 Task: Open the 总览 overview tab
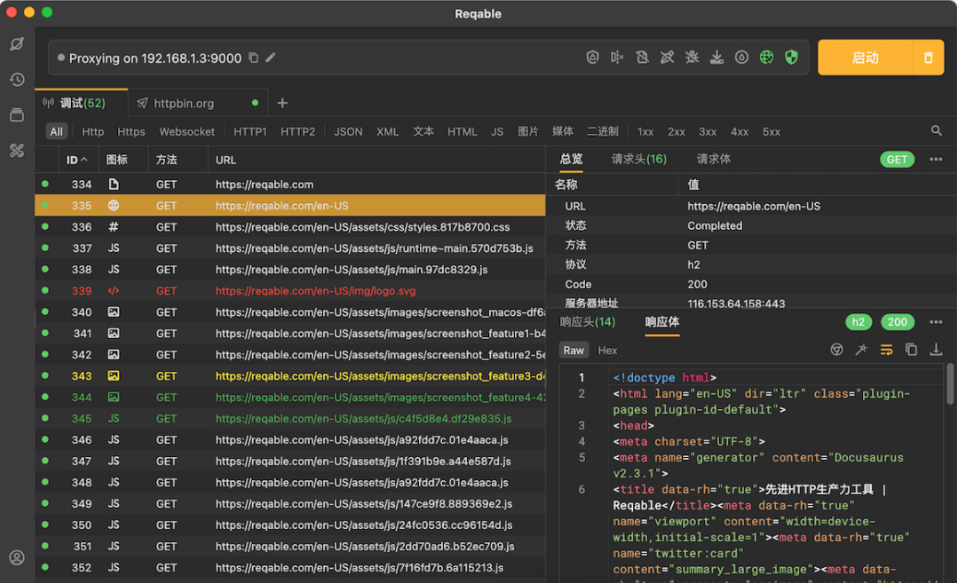[x=571, y=159]
